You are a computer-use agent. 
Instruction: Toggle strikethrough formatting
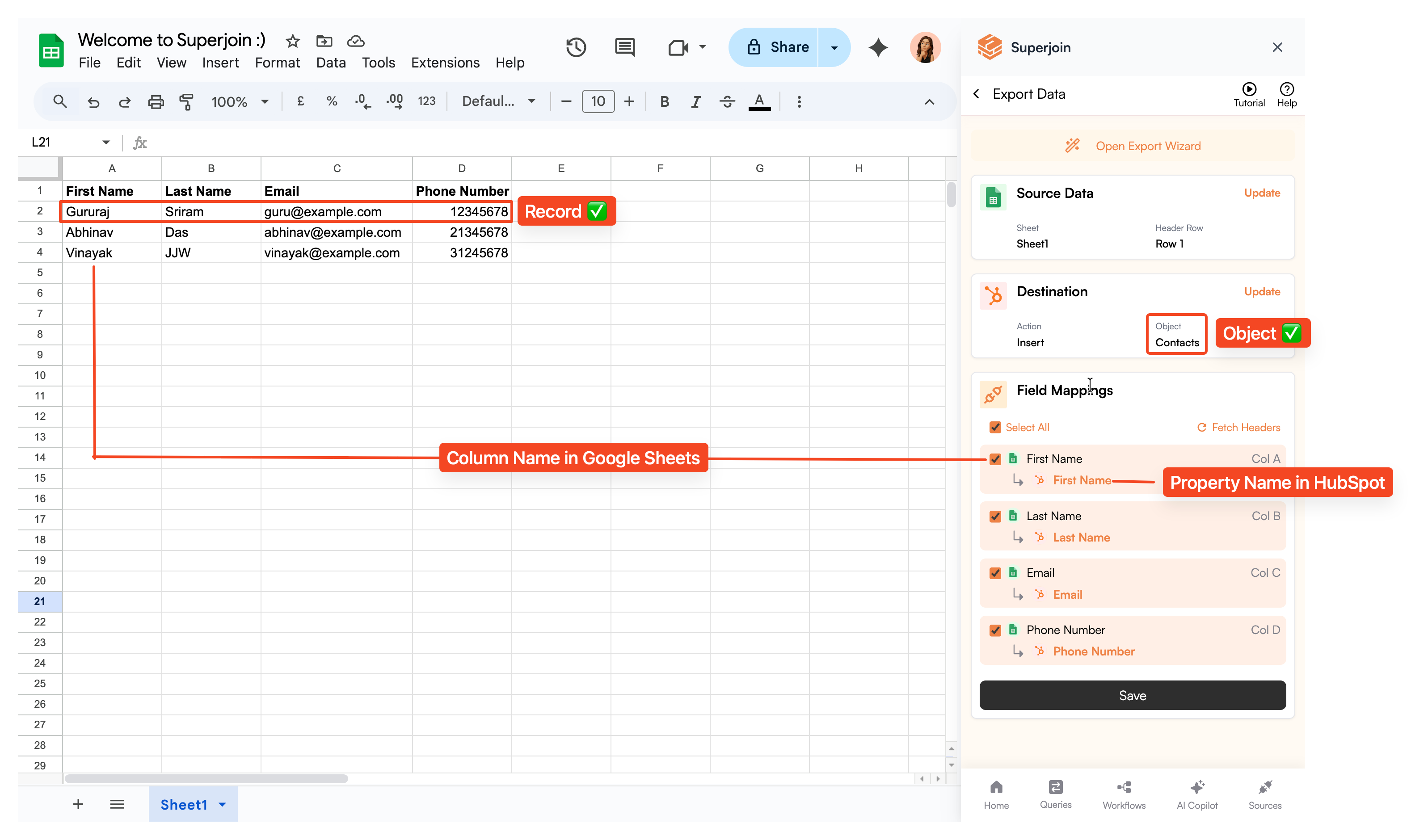[727, 102]
